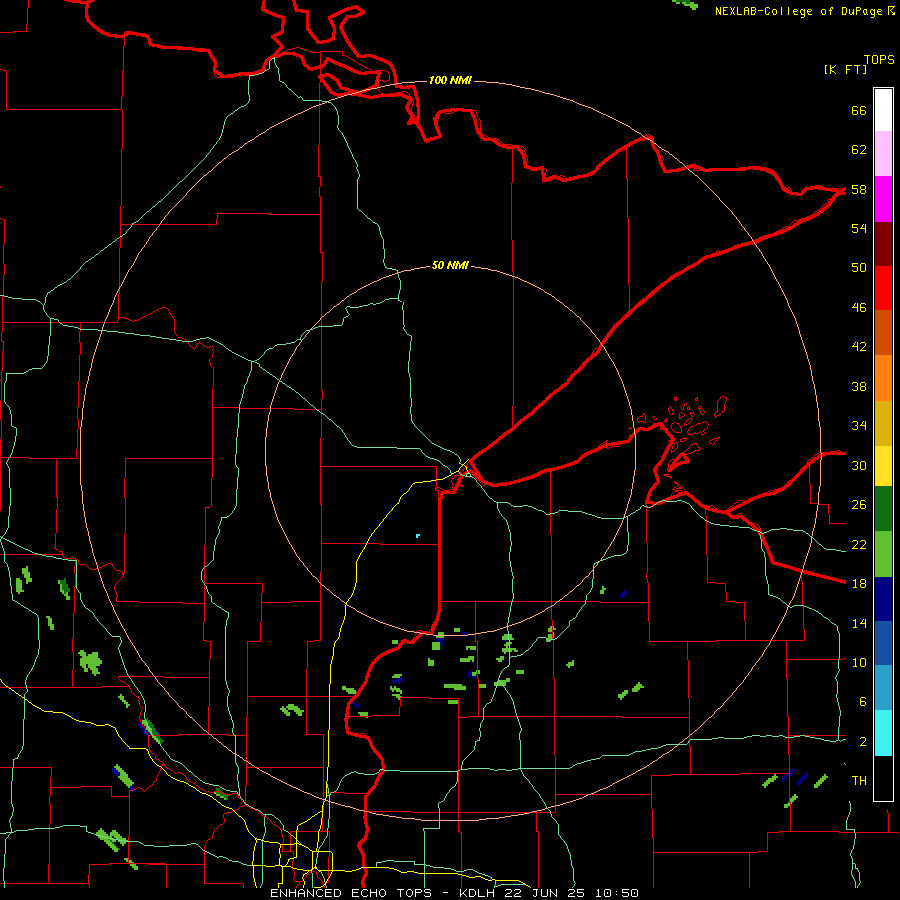Click the bright orange legend swatch
This screenshot has width=900, height=900.
[883, 378]
